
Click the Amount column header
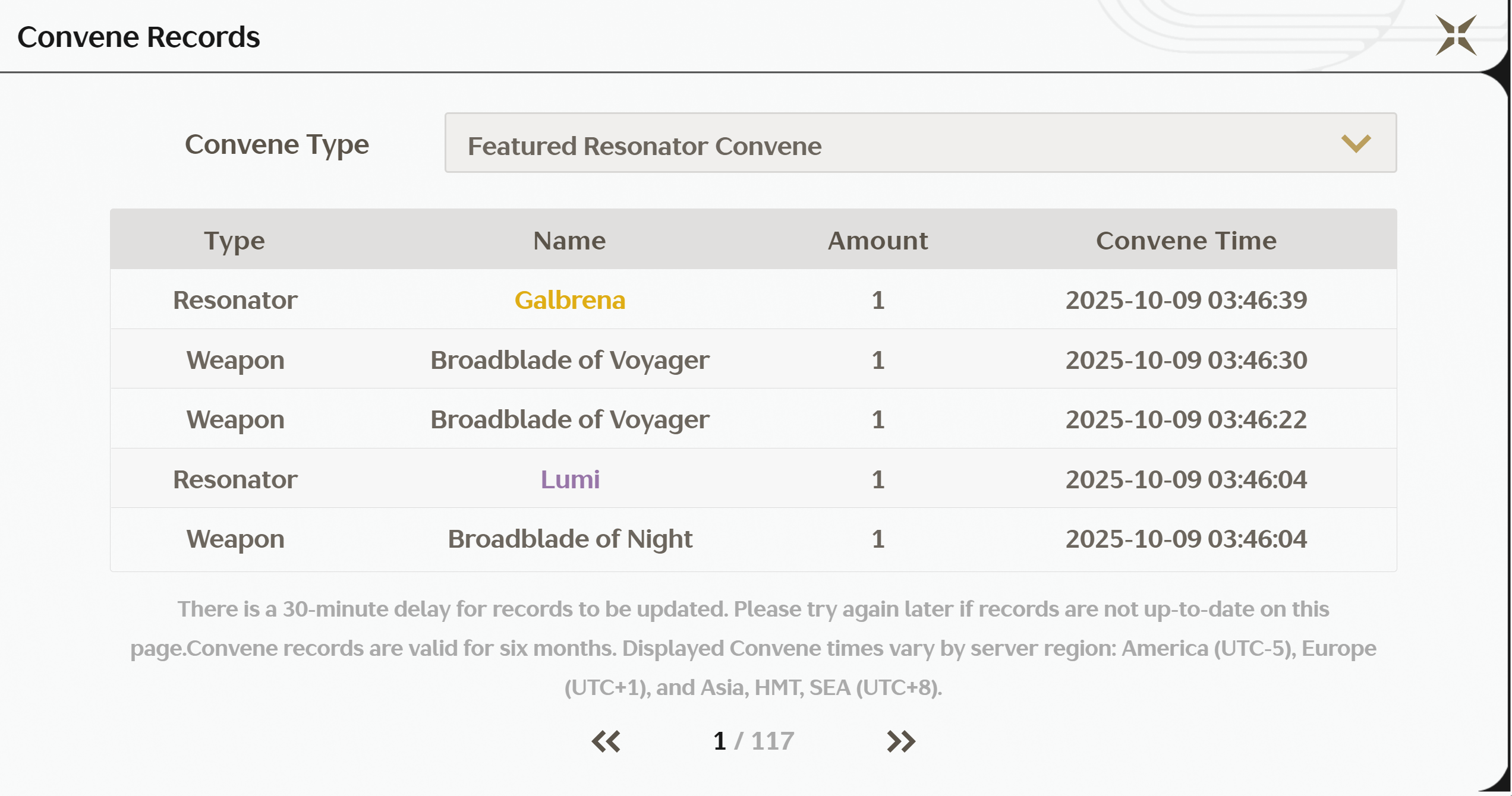pos(877,241)
